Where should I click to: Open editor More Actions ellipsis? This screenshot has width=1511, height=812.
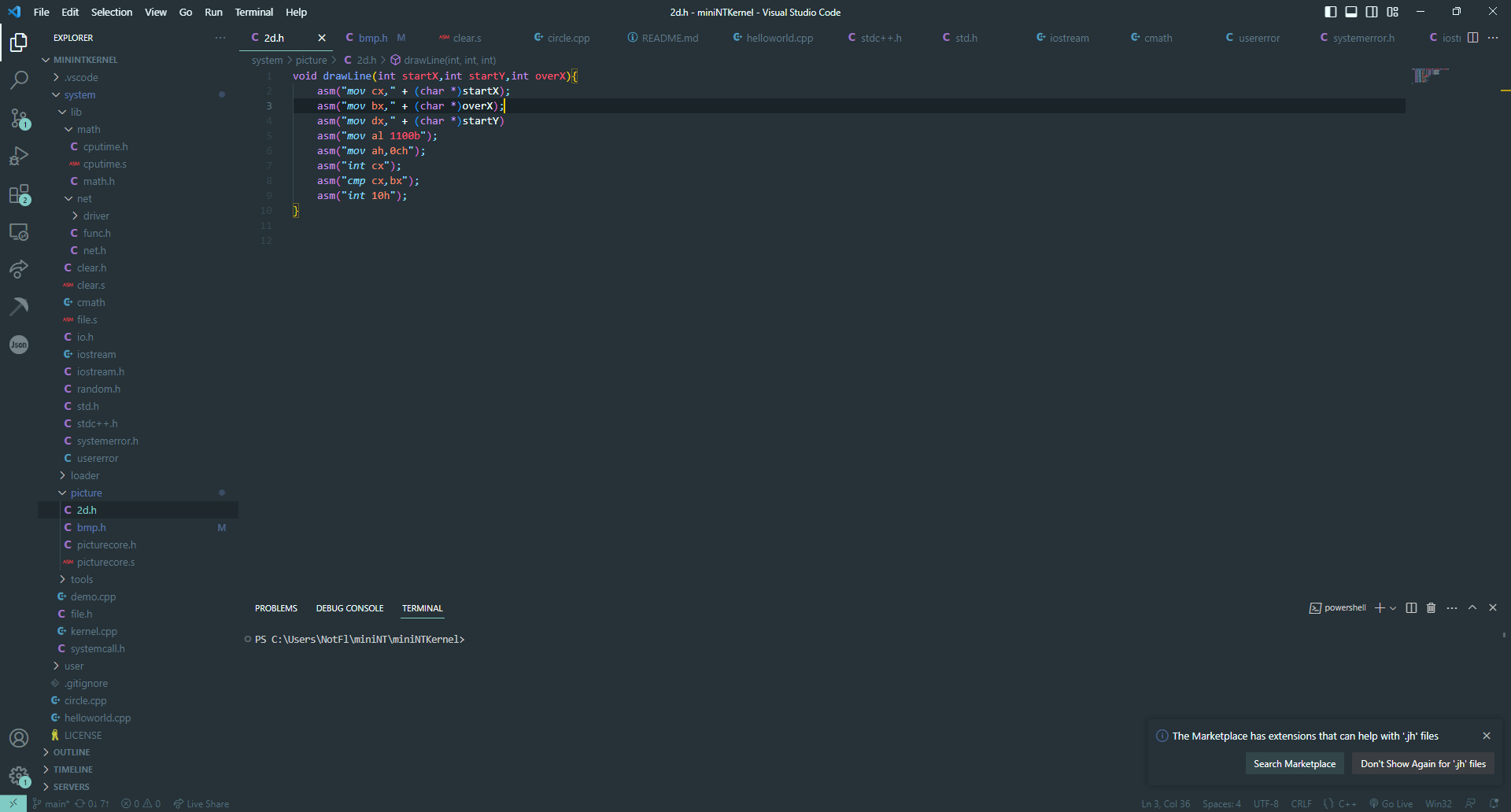[1493, 38]
